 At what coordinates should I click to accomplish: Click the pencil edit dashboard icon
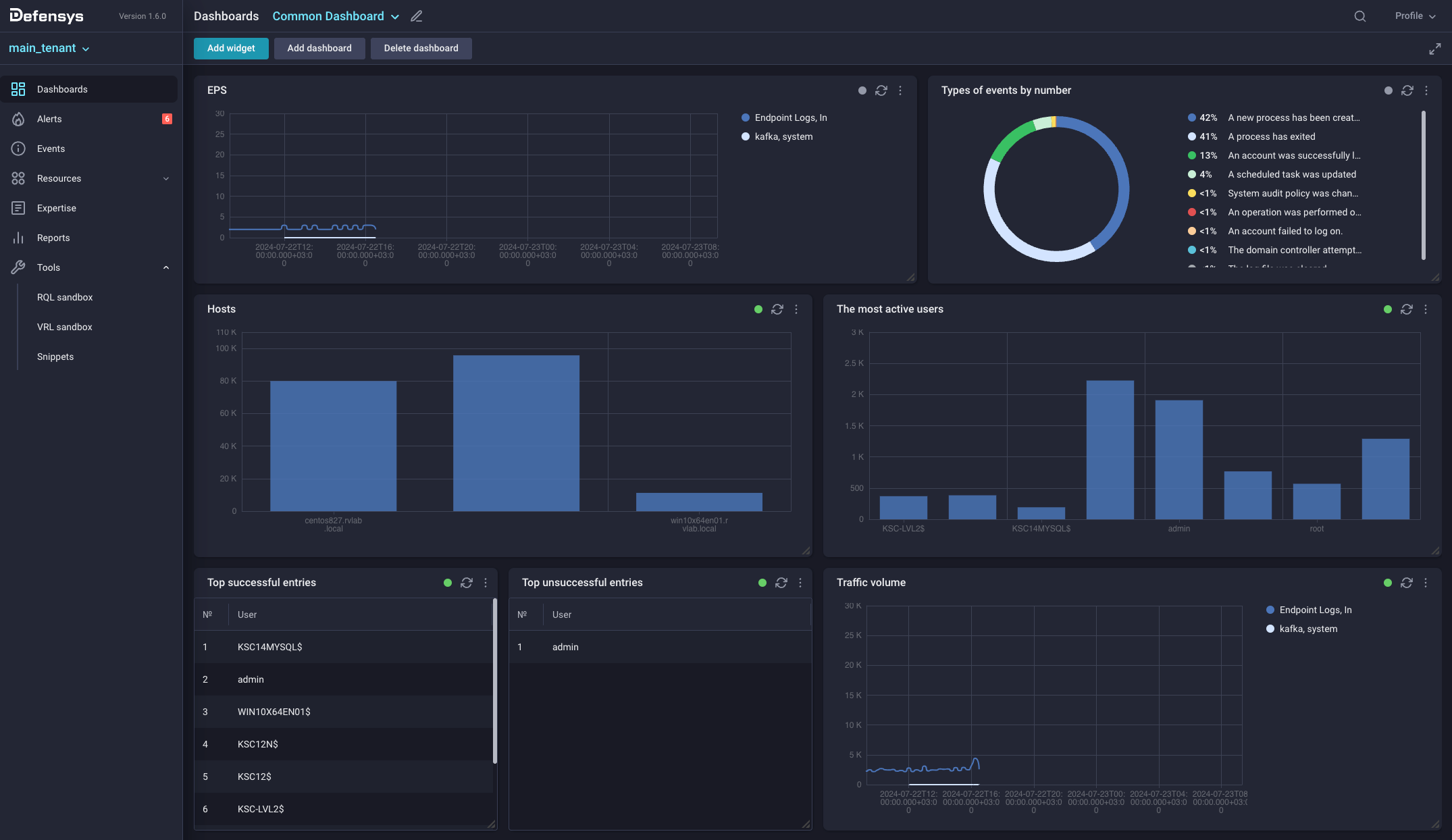[x=417, y=16]
